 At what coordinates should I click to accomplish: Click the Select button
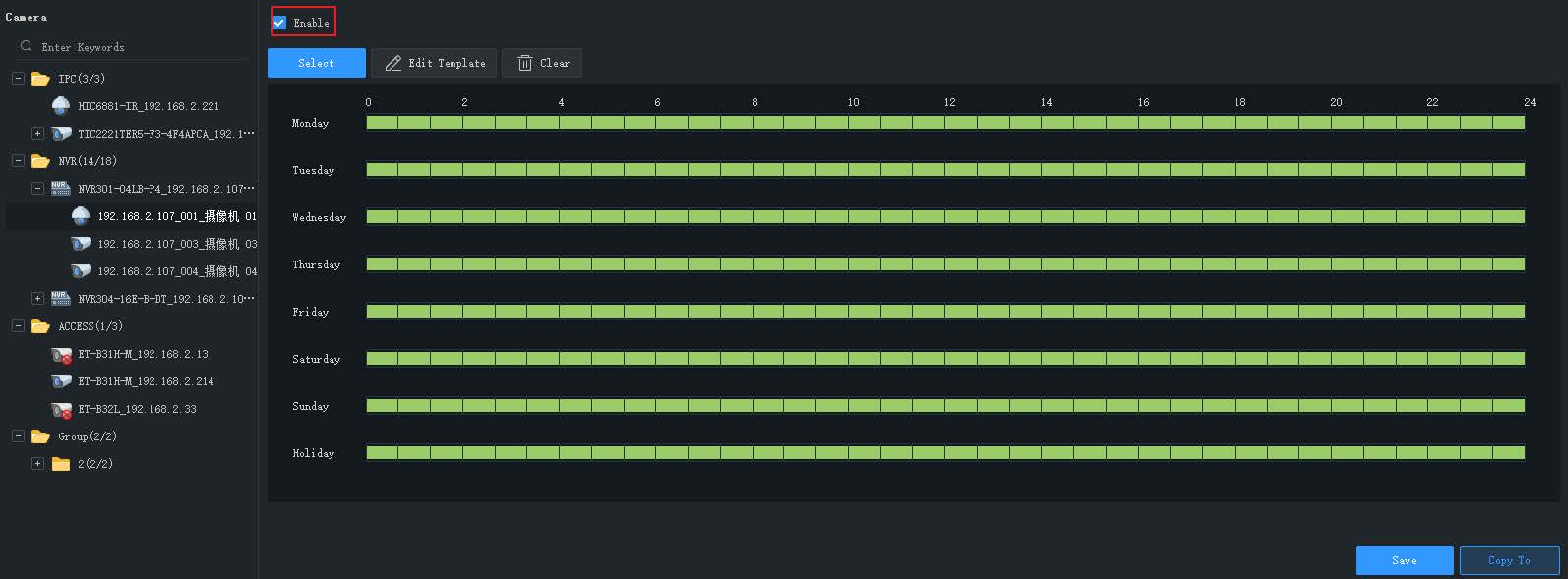317,63
